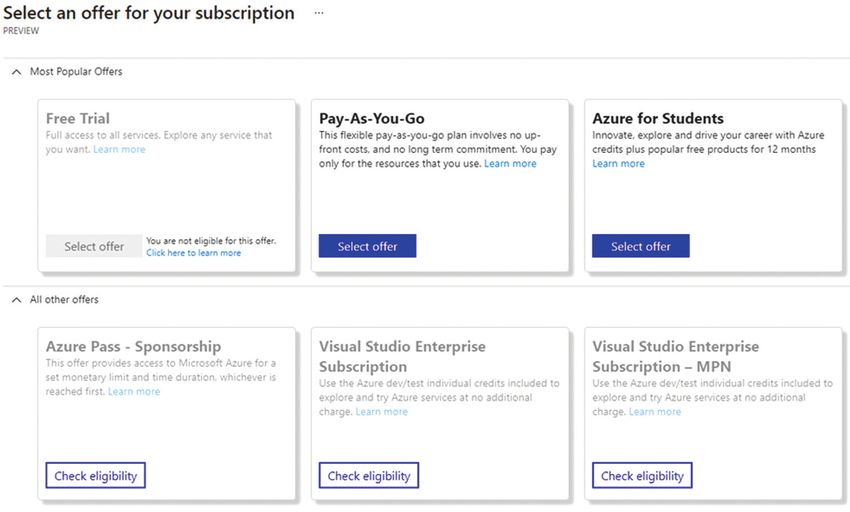The height and width of the screenshot is (512, 850).
Task: Click the greyed Select offer under Free Trial
Action: click(94, 246)
